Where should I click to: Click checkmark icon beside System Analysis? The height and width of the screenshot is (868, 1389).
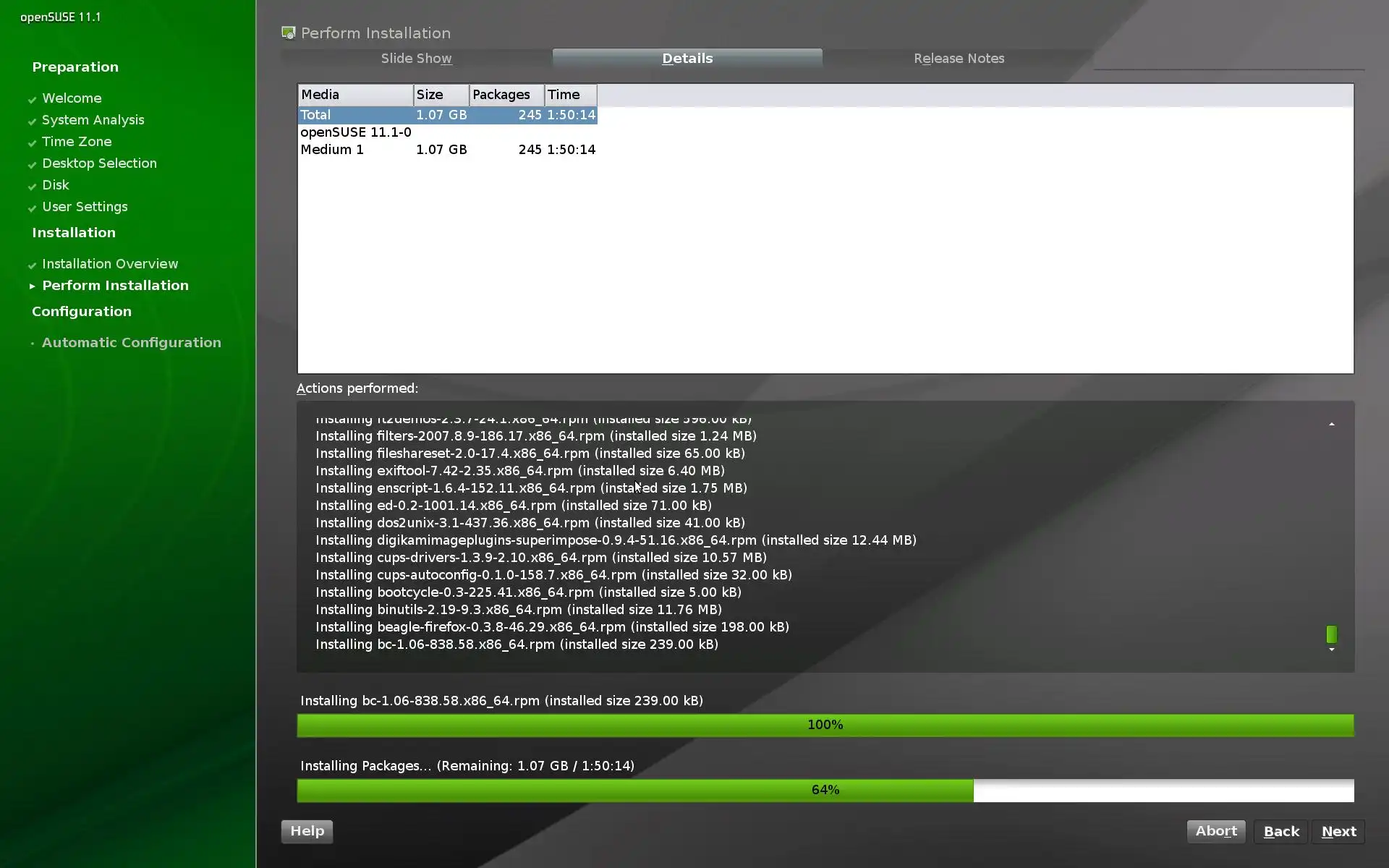tap(32, 121)
